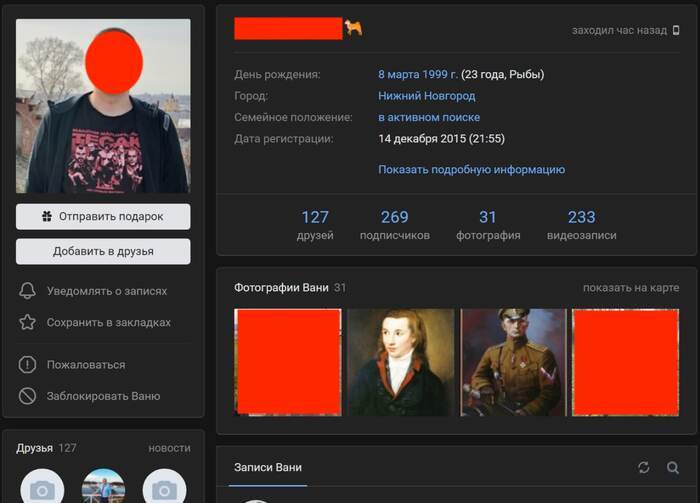Viewport: 700px width, 503px height.
Task: Click новости link in friends block
Action: [x=169, y=448]
